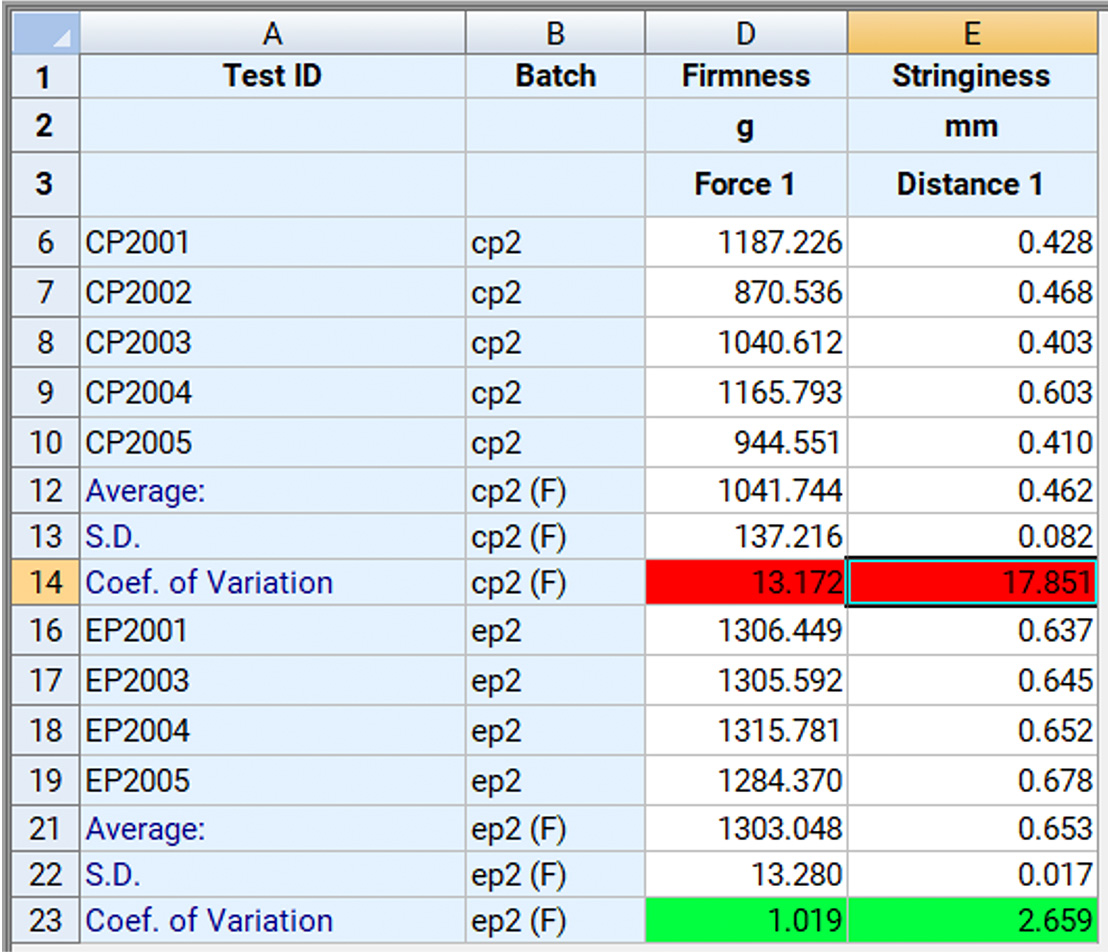Select row 14 header
The height and width of the screenshot is (952, 1110).
tap(45, 582)
